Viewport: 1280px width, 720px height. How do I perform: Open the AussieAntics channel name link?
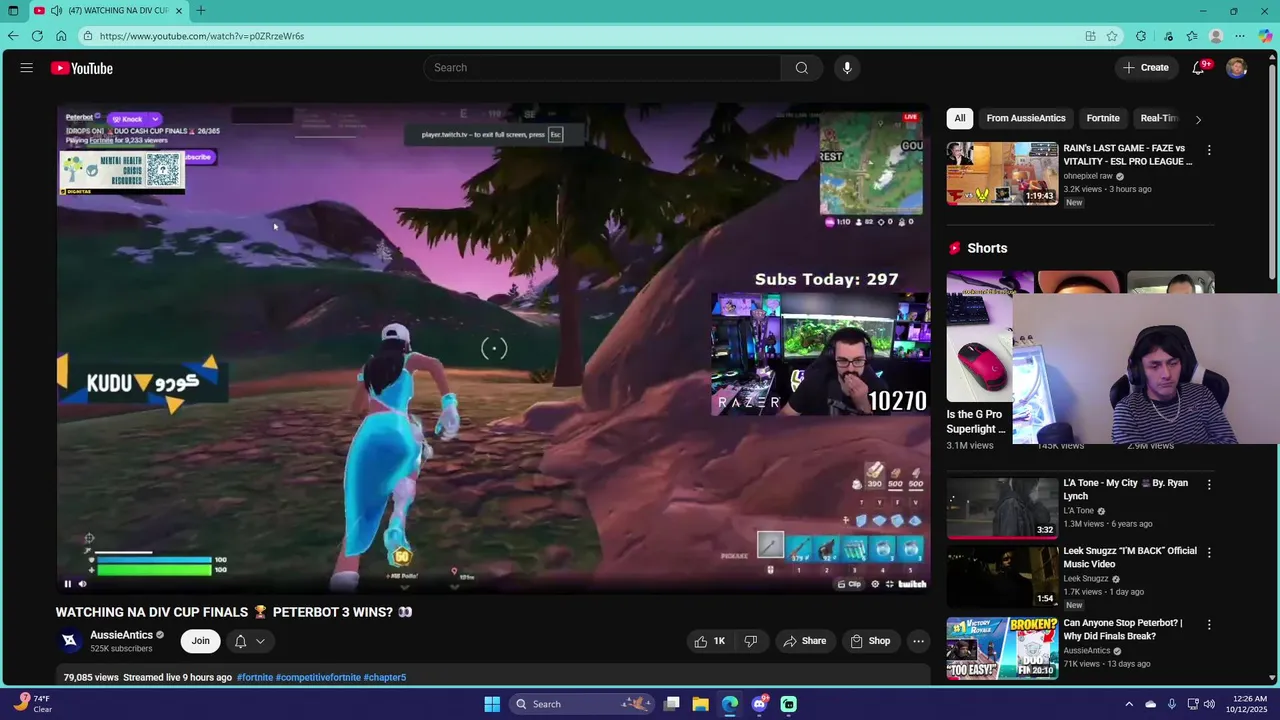tap(122, 635)
